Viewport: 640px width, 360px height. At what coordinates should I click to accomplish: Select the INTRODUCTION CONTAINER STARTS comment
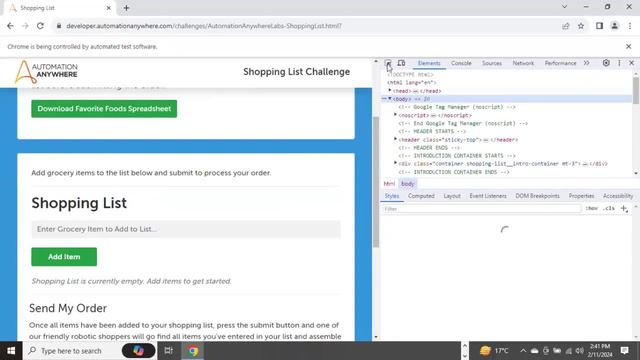(457, 156)
